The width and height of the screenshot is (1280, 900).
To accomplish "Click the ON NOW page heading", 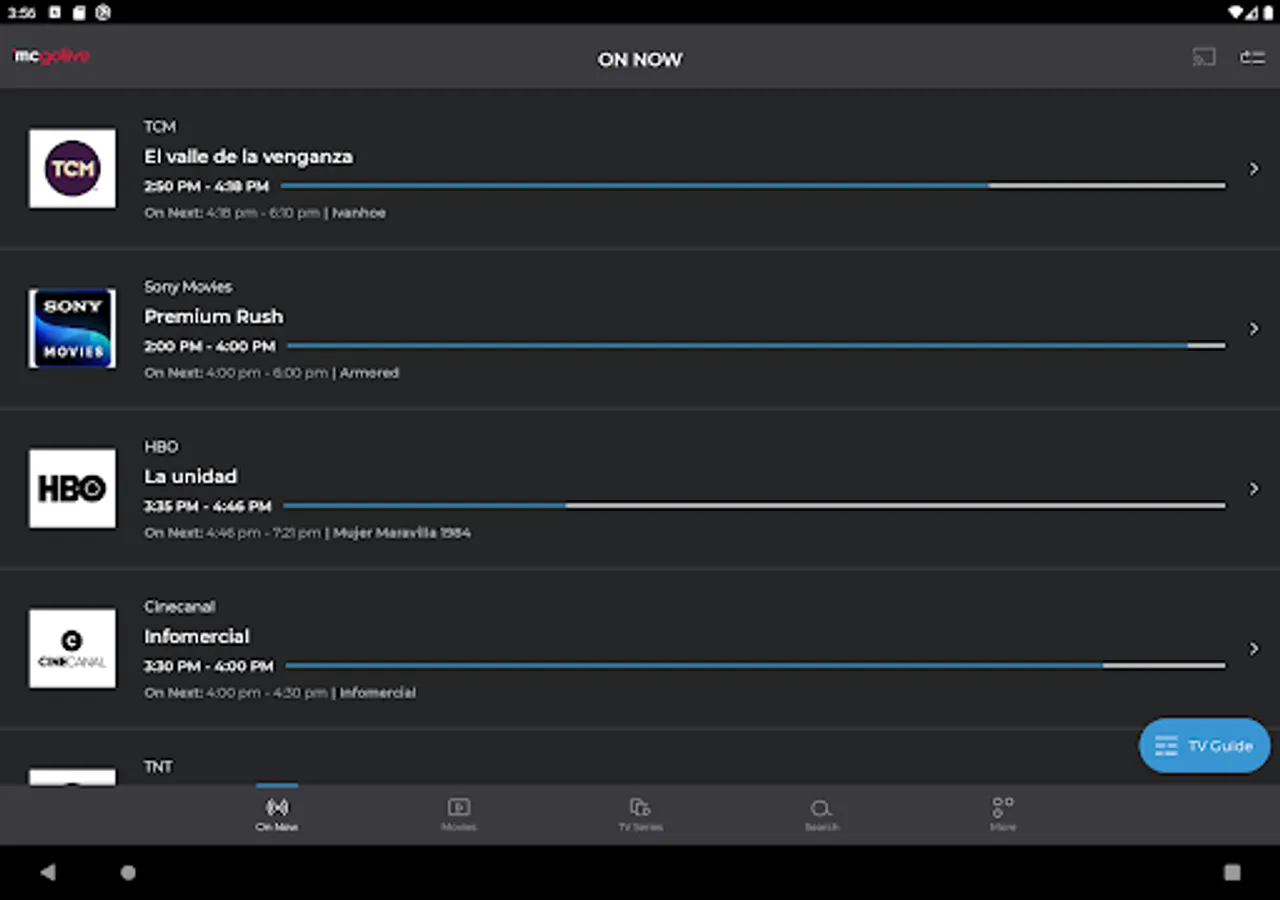I will pos(640,60).
